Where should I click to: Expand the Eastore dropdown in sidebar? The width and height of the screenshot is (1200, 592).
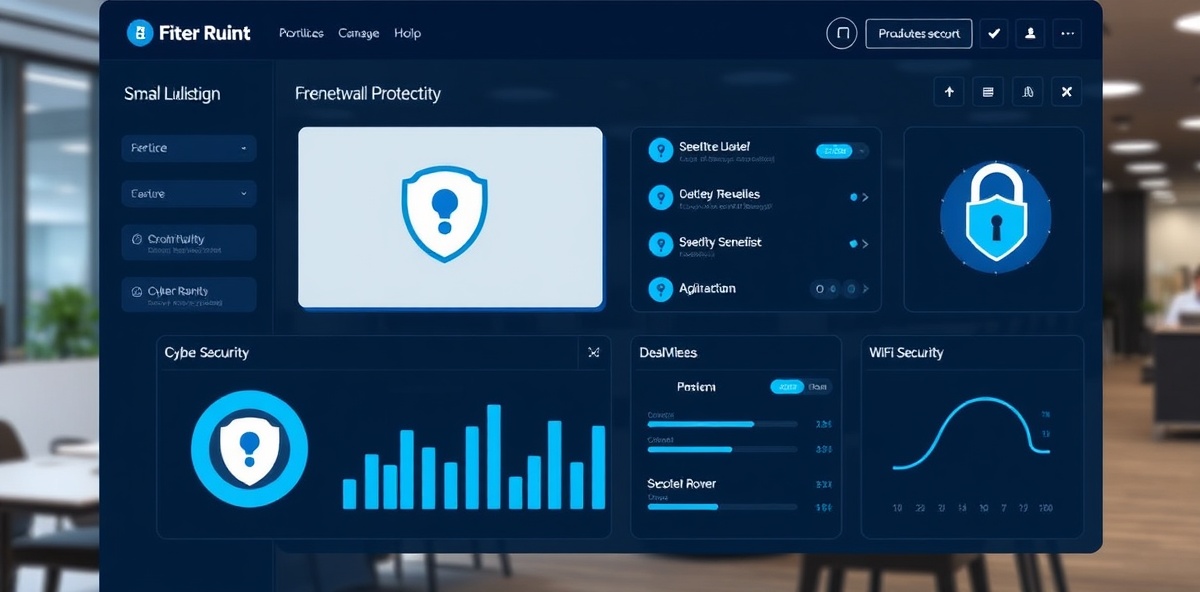click(x=189, y=194)
